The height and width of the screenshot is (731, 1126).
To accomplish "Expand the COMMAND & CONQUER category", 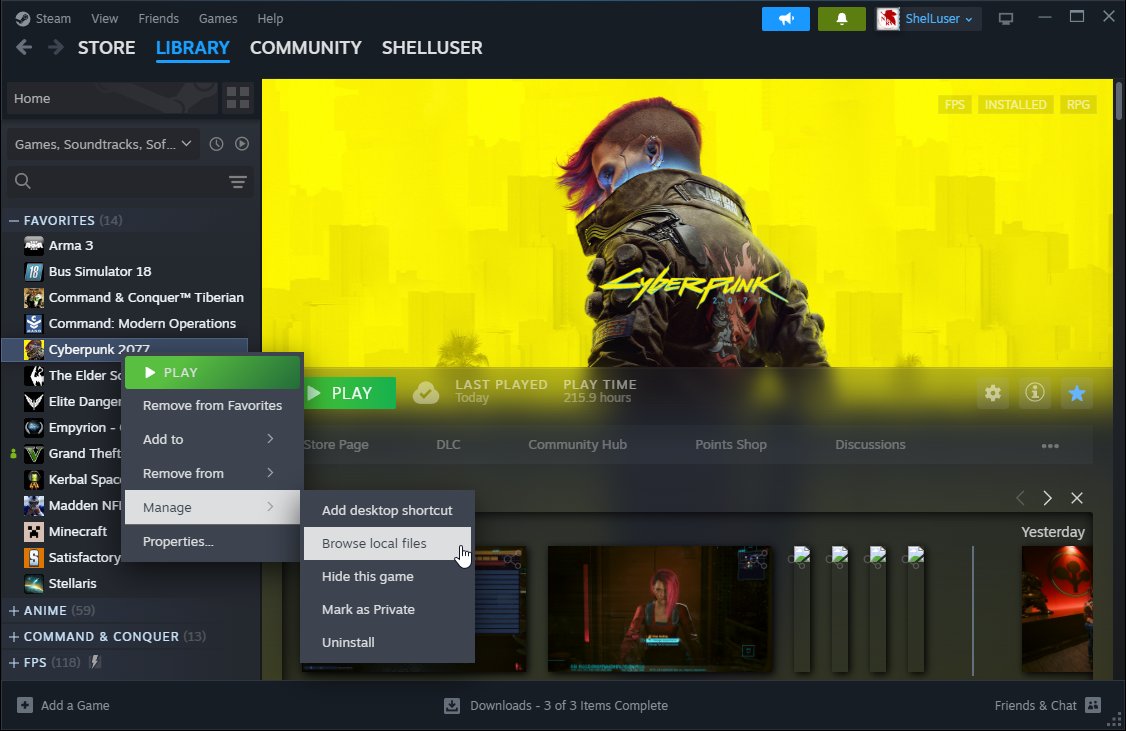I will [14, 636].
